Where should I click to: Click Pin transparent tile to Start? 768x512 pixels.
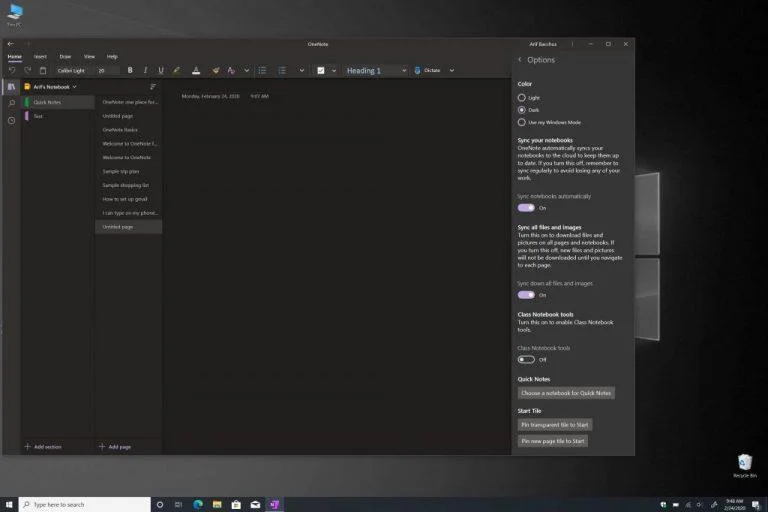554,425
